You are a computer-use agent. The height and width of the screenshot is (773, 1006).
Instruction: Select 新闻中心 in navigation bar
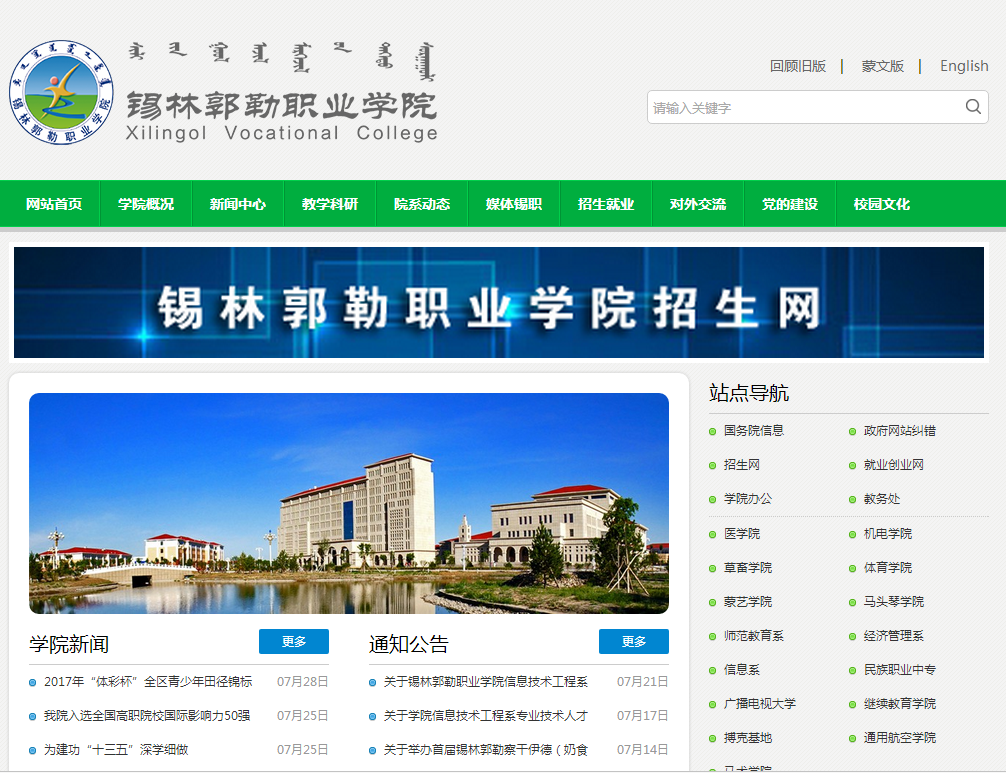click(238, 204)
